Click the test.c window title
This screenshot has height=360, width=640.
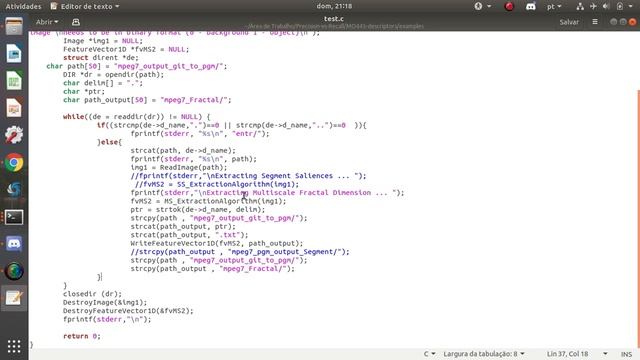click(x=334, y=19)
